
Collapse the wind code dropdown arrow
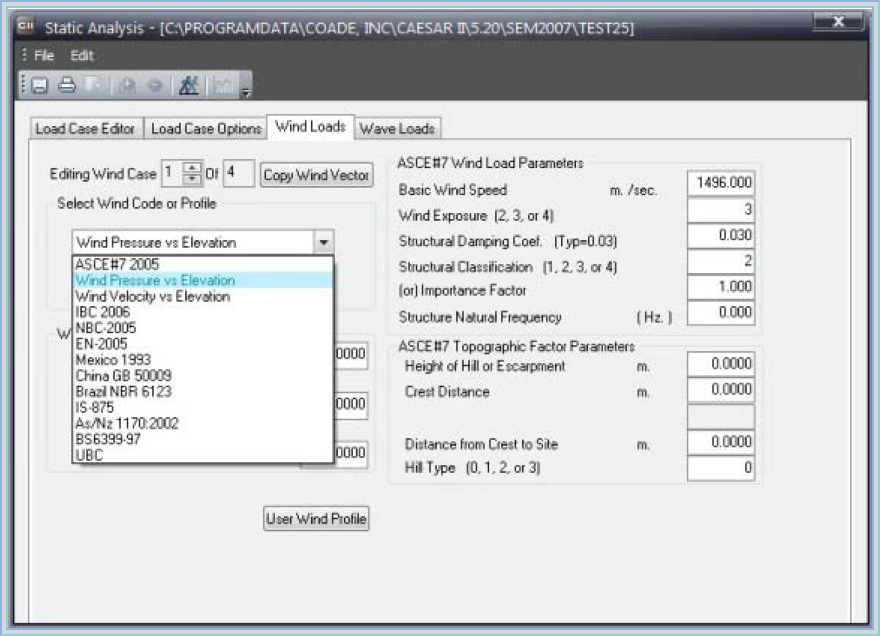pyautogui.click(x=323, y=242)
